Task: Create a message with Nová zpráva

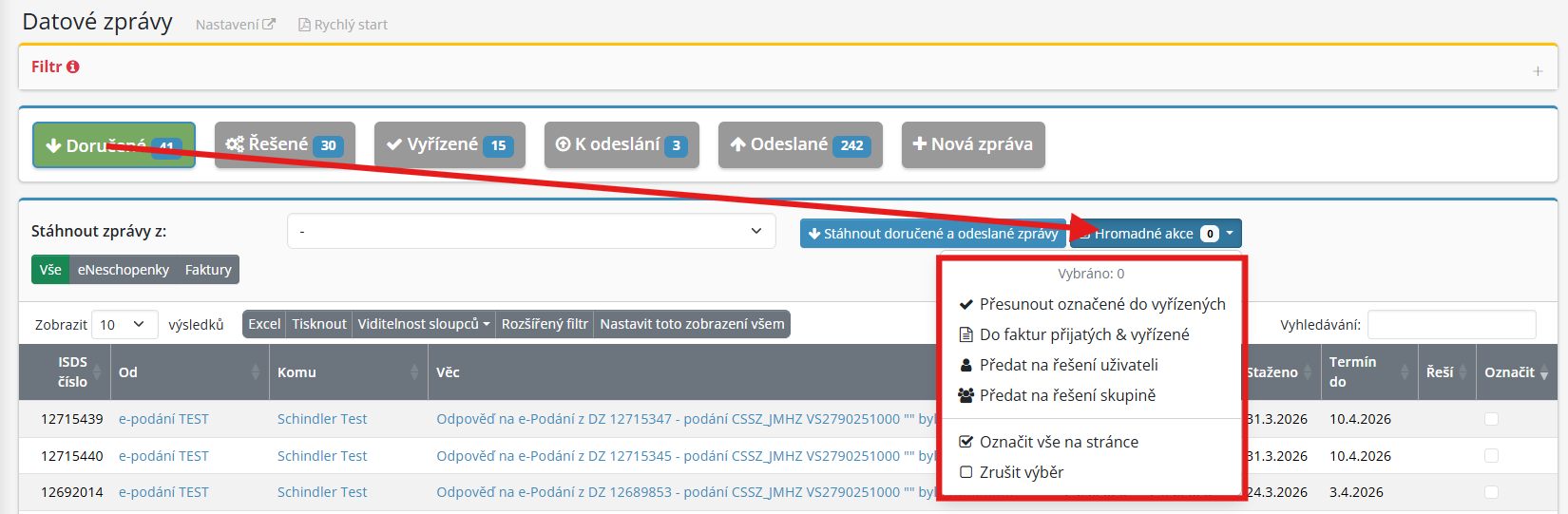Action: 973,144
